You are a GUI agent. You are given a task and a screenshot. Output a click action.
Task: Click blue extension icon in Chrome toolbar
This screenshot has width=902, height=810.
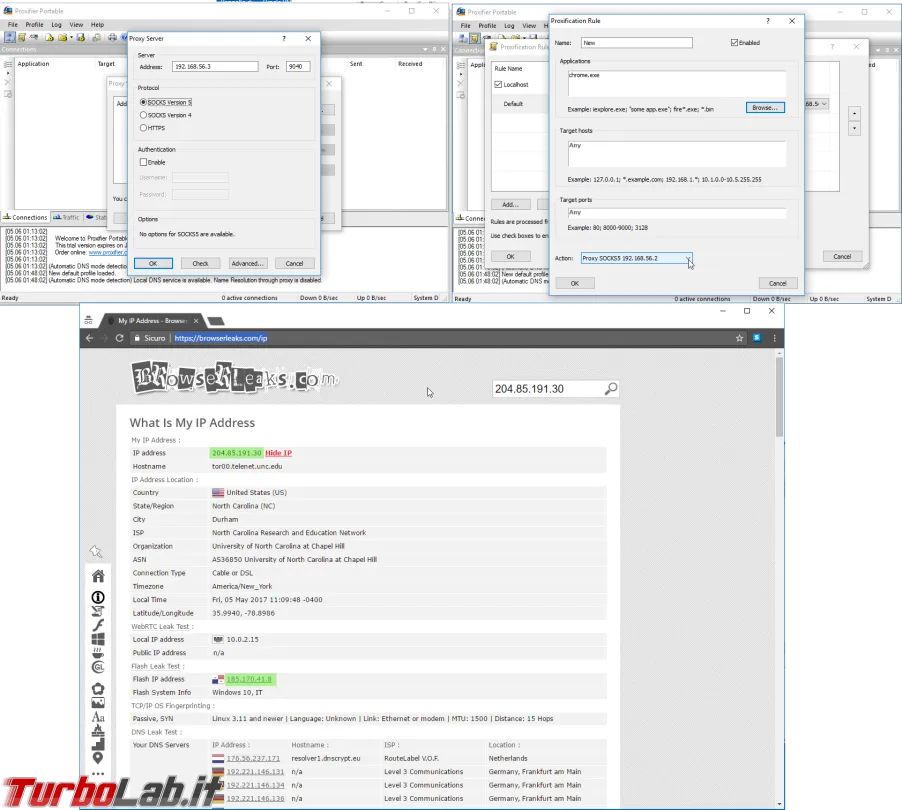point(757,338)
